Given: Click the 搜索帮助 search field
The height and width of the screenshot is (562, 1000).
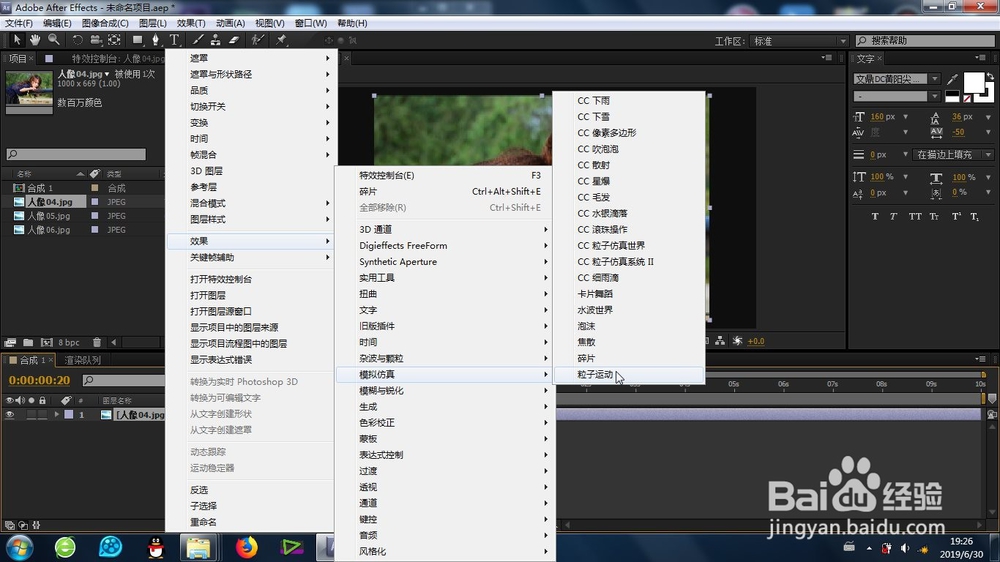Looking at the screenshot, I should [x=925, y=41].
